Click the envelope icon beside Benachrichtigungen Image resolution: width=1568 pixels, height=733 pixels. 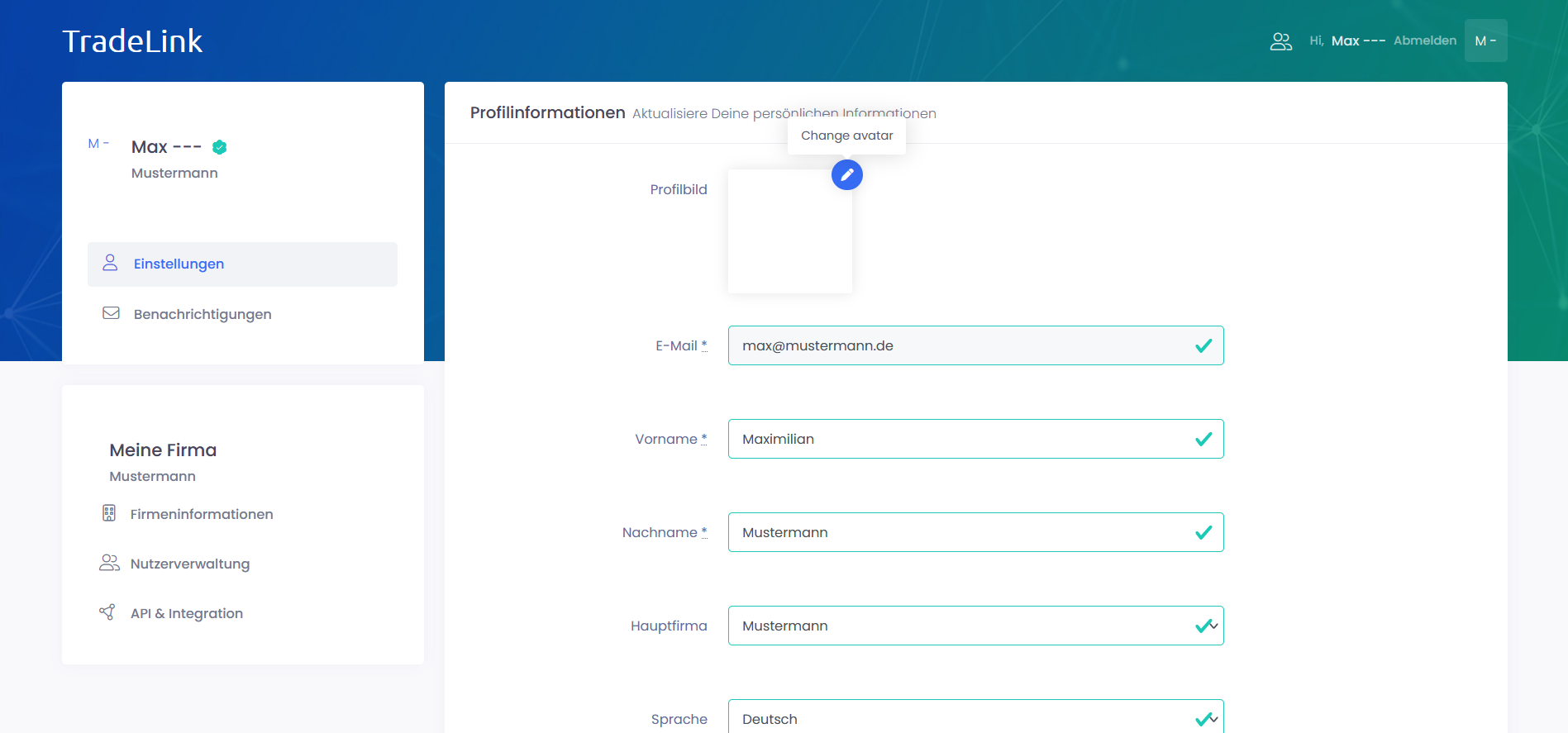point(111,313)
